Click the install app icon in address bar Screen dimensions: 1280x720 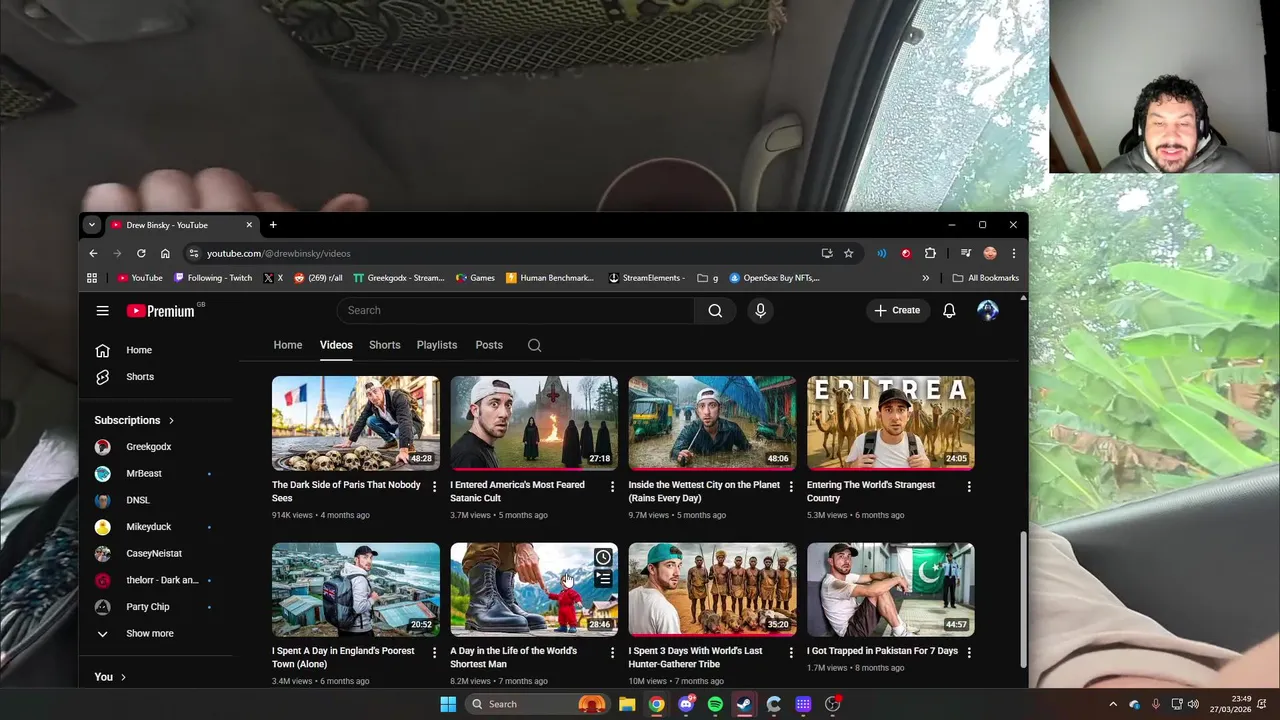(x=827, y=254)
